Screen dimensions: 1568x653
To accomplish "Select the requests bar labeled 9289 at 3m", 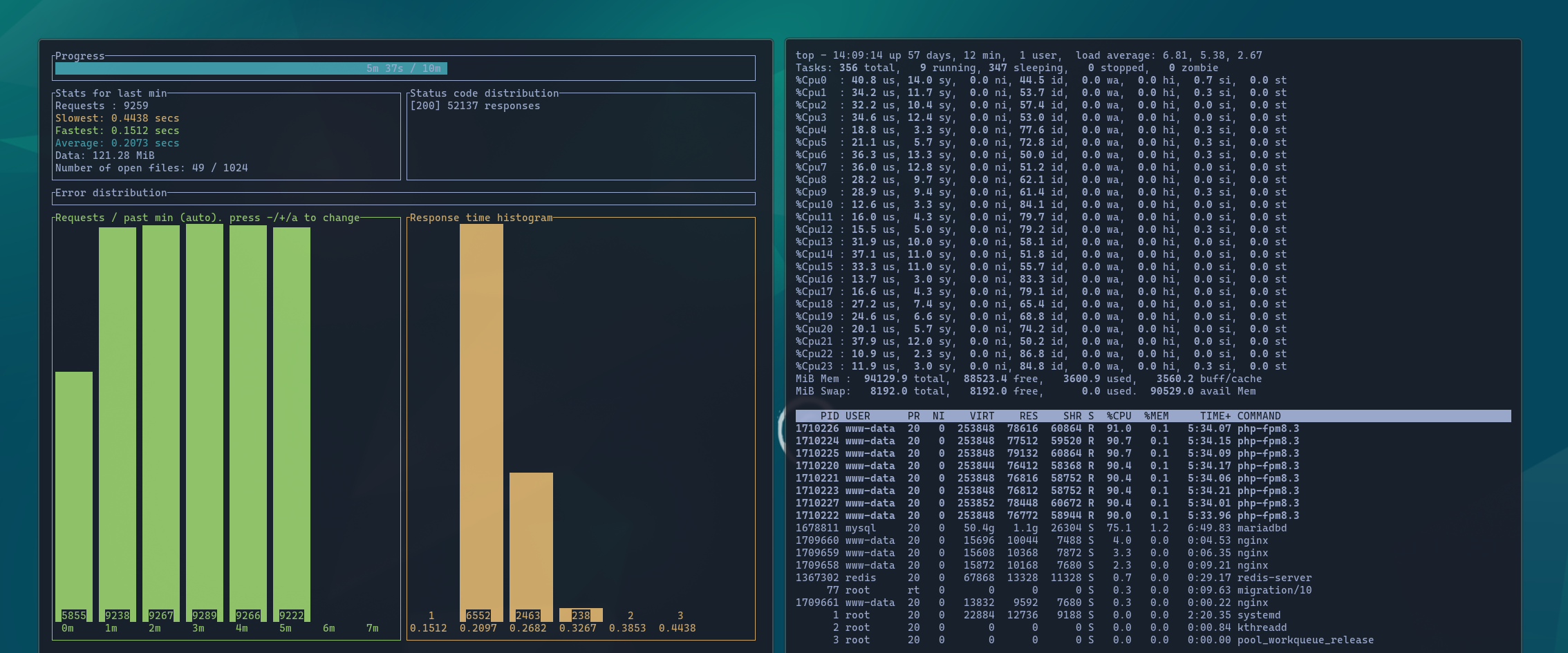I will [x=205, y=422].
